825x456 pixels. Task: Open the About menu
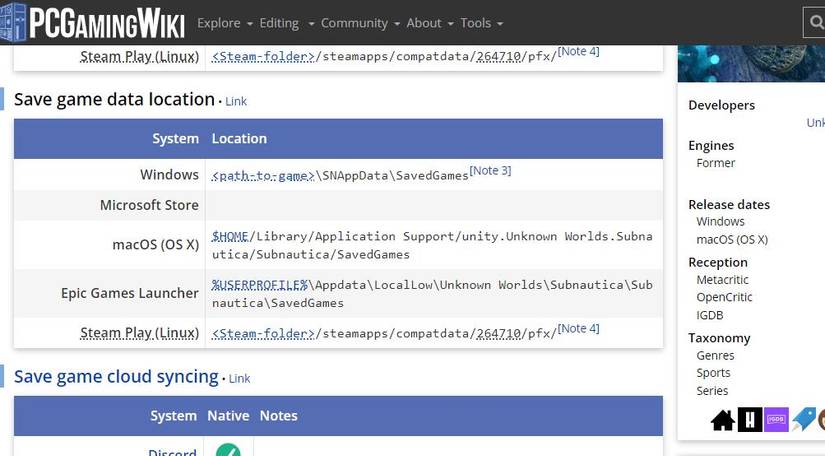(x=429, y=23)
